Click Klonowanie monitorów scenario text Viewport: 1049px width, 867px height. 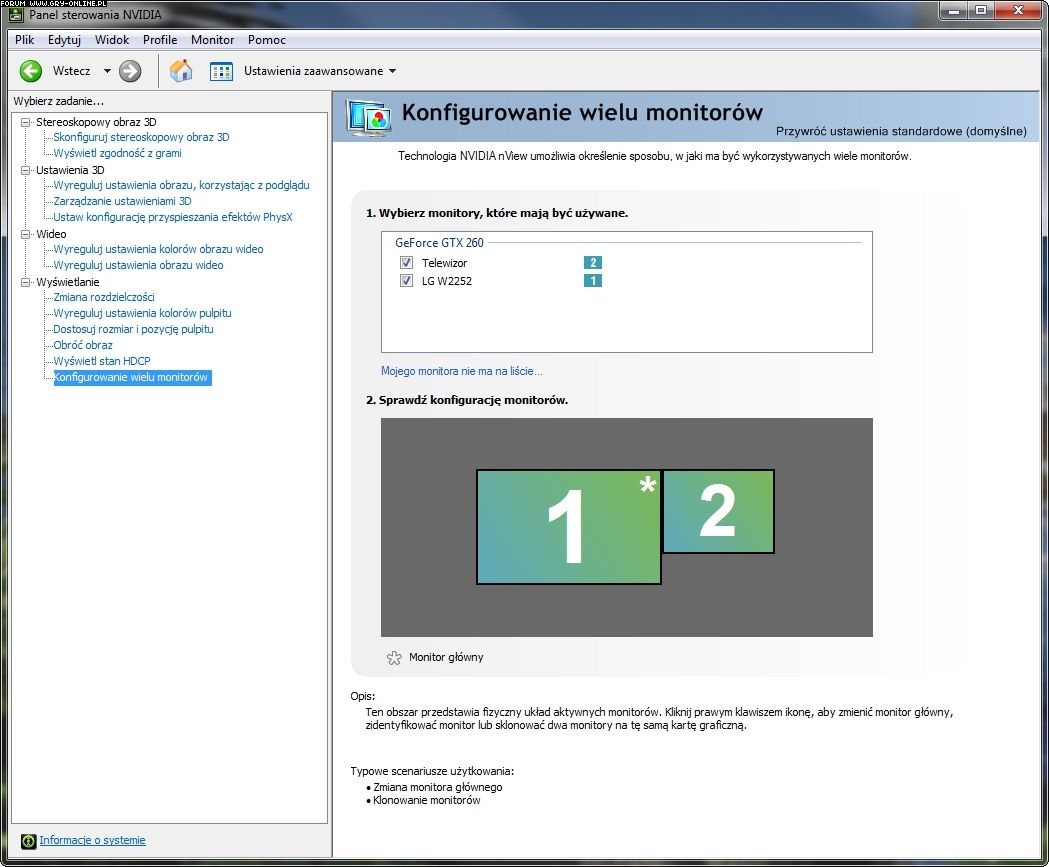[427, 800]
